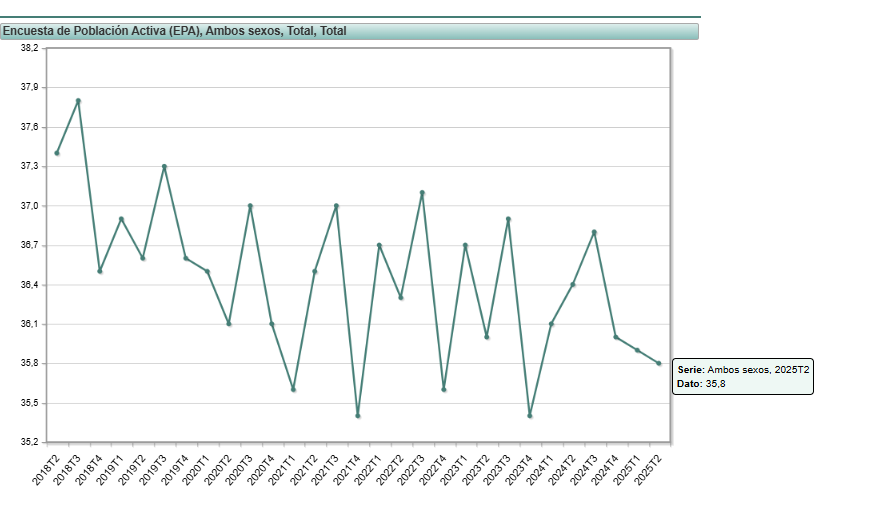The image size is (879, 512).
Task: Select the 2021T4 low data point
Action: 358,416
